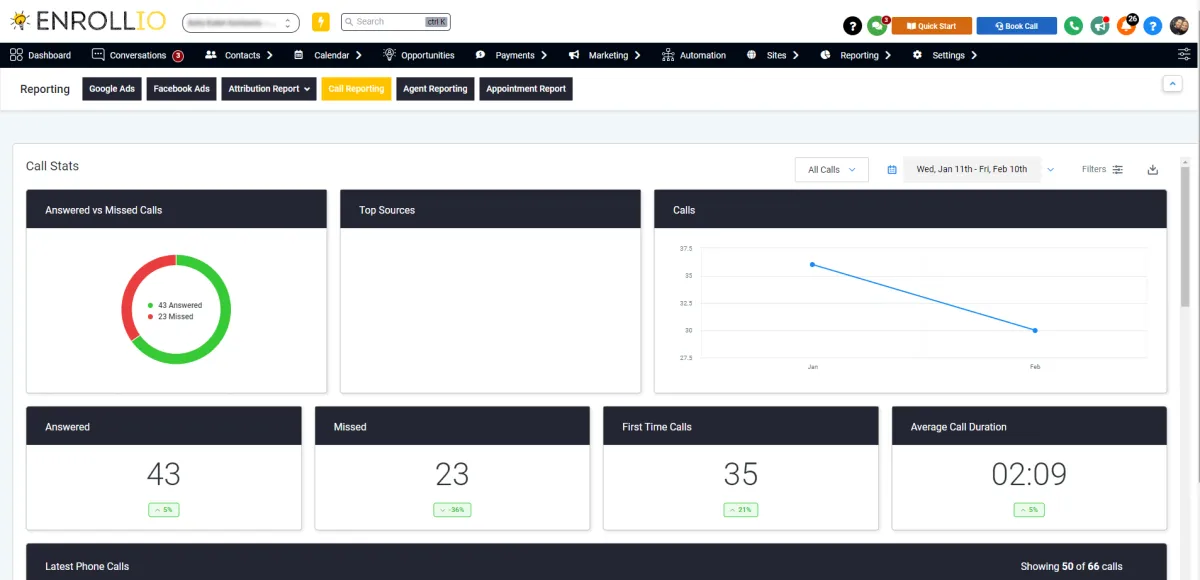Image resolution: width=1200 pixels, height=580 pixels.
Task: Expand the date range chevron
Action: pyautogui.click(x=1050, y=170)
